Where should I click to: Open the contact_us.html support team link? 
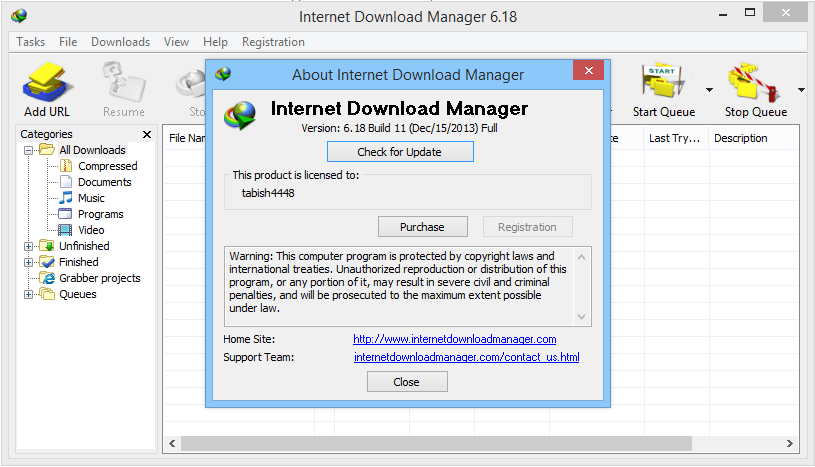pos(467,357)
